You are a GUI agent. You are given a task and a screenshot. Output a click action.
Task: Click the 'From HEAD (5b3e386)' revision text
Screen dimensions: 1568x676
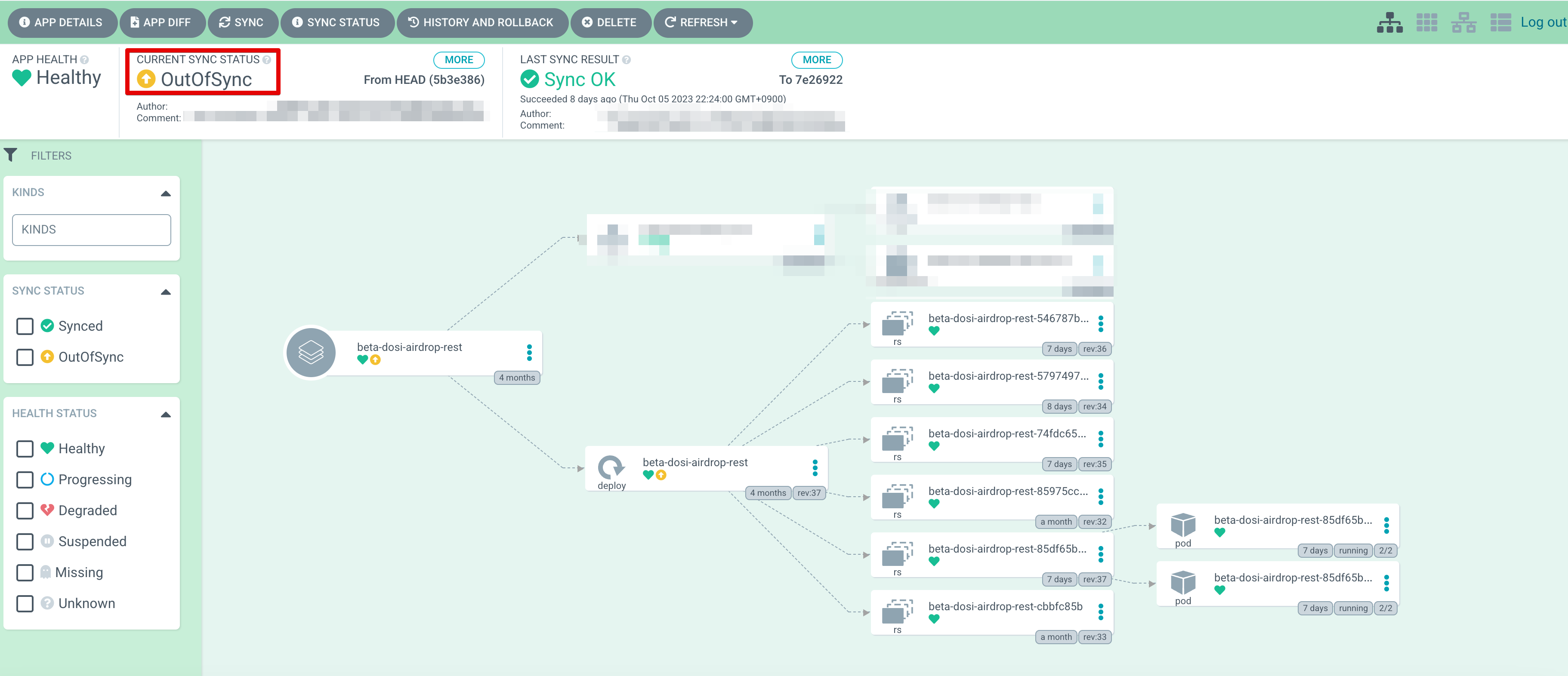tap(424, 80)
